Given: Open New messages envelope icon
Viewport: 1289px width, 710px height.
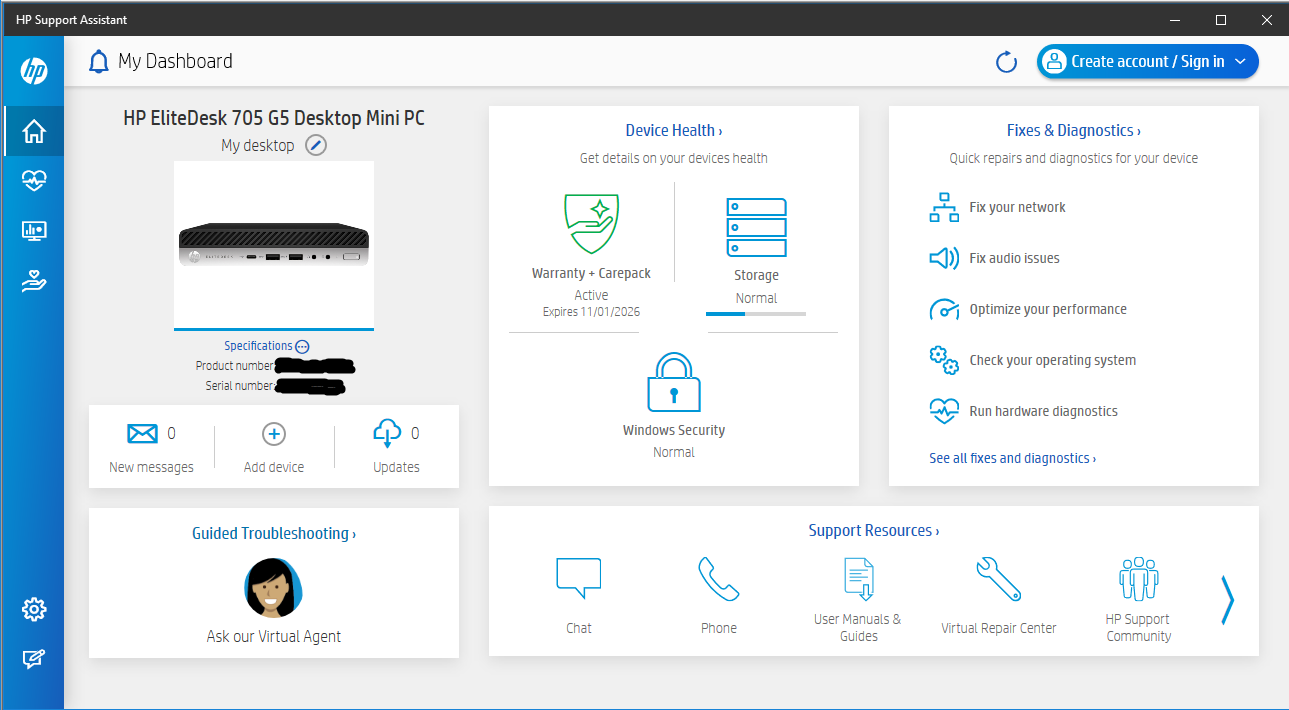Looking at the screenshot, I should 142,433.
